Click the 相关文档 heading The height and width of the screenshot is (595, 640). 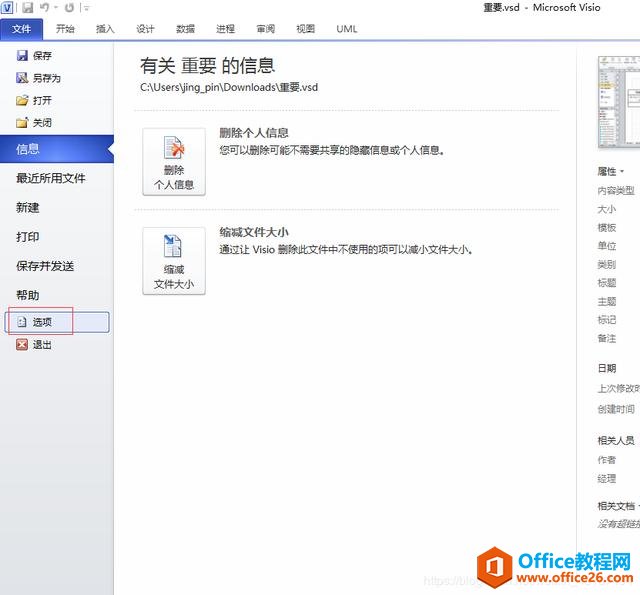[x=616, y=506]
